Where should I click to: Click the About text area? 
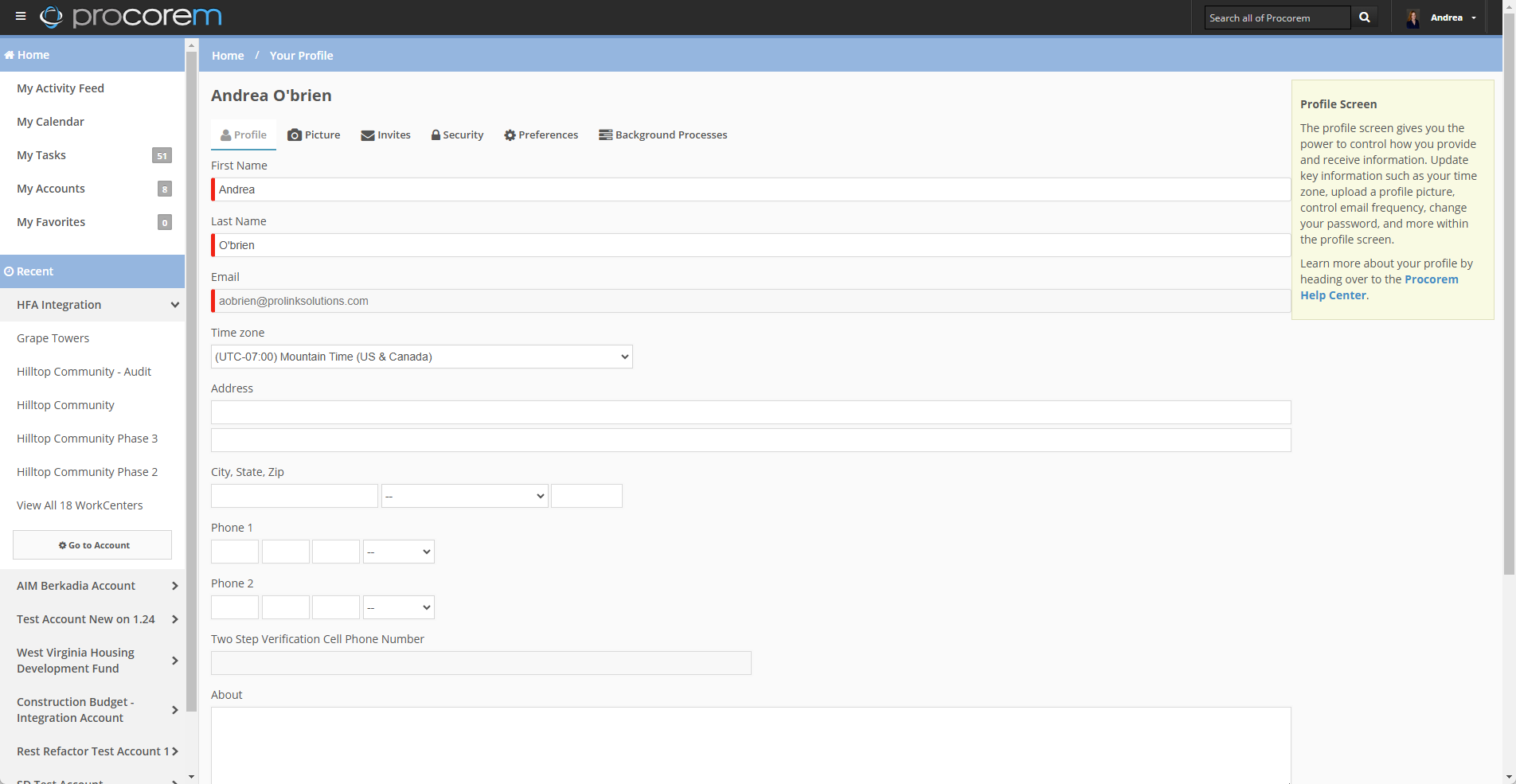click(x=751, y=745)
